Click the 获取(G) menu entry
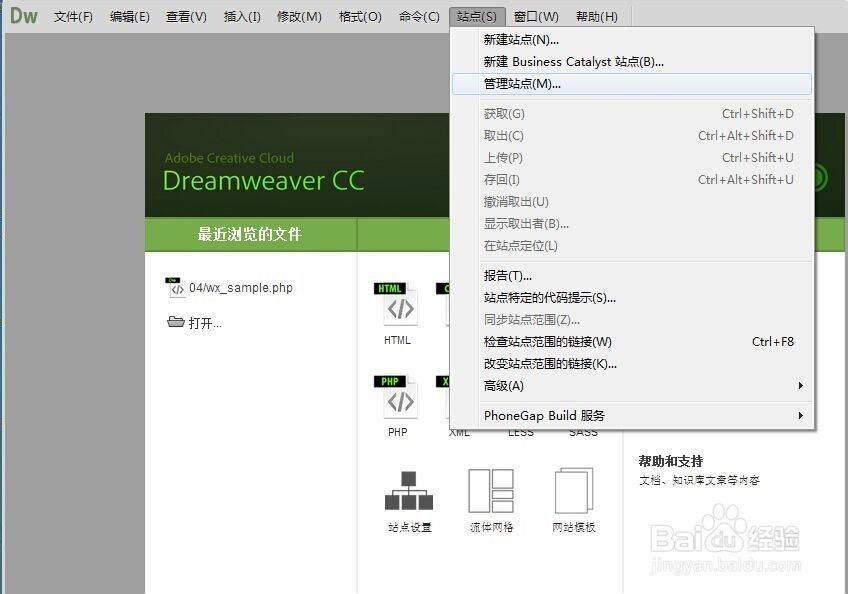 [x=632, y=114]
